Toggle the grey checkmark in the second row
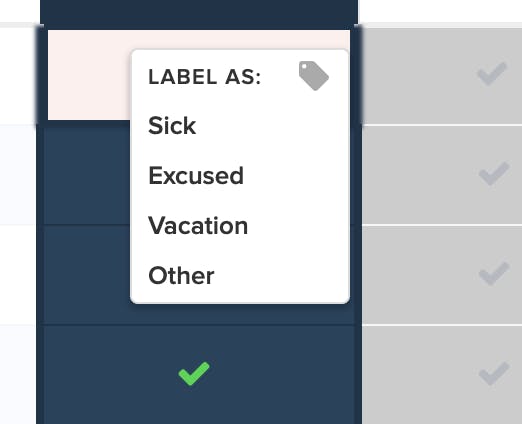 coord(494,173)
